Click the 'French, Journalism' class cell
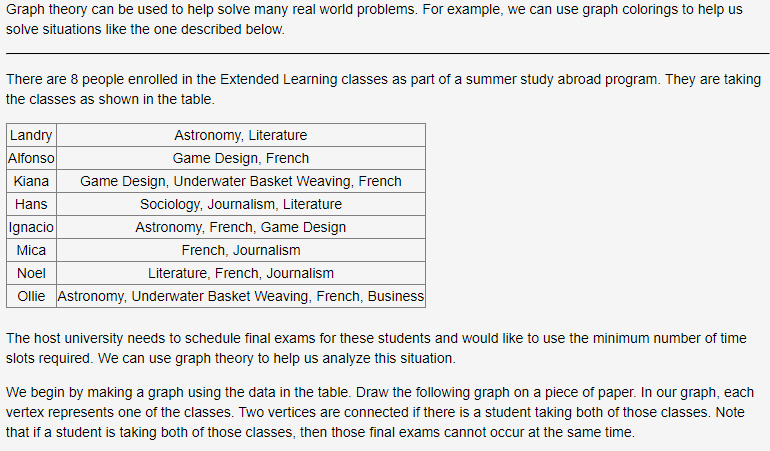The height and width of the screenshot is (451, 770). coord(241,250)
